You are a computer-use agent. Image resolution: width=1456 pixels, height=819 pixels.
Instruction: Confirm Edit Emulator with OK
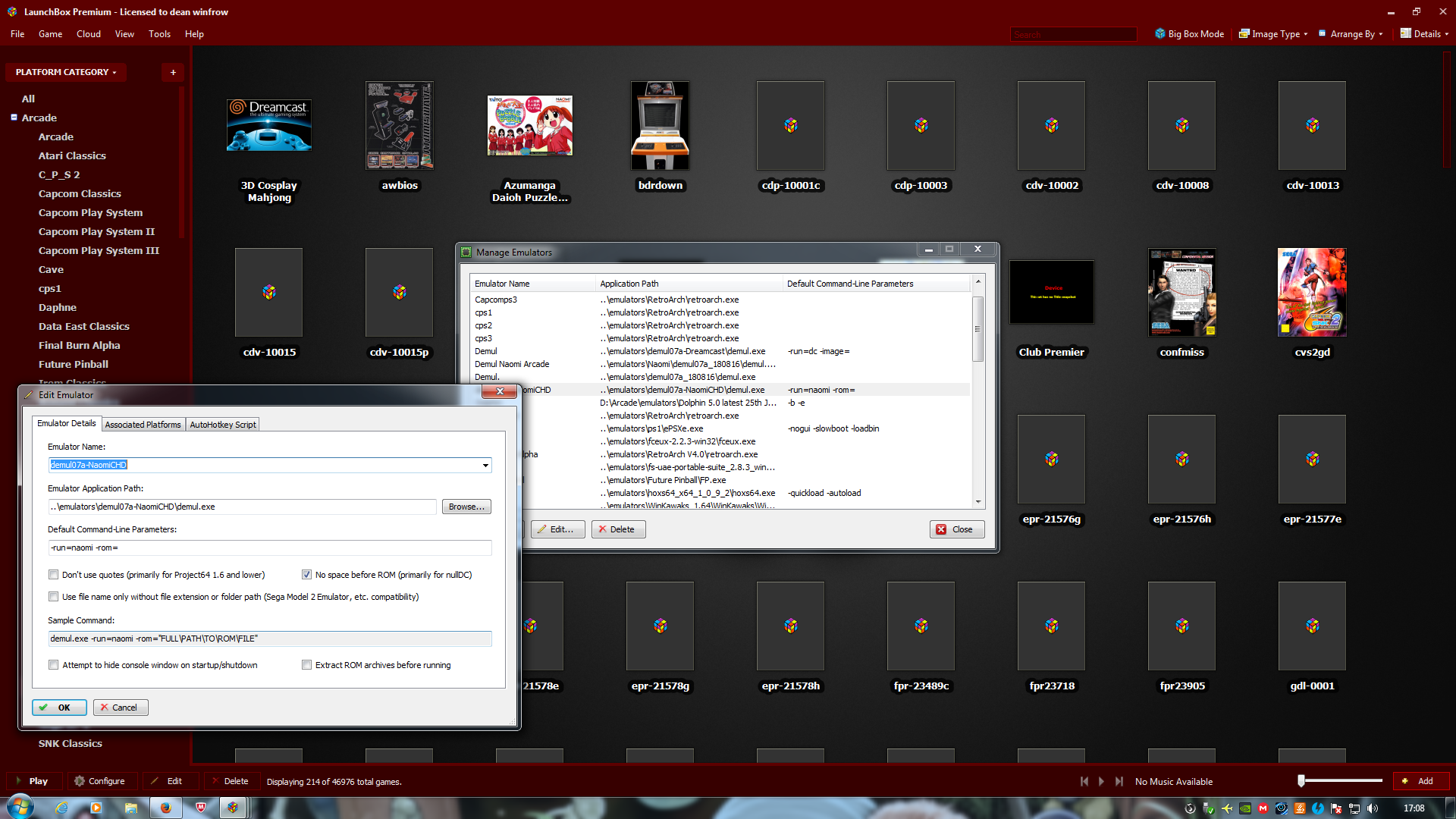tap(59, 708)
